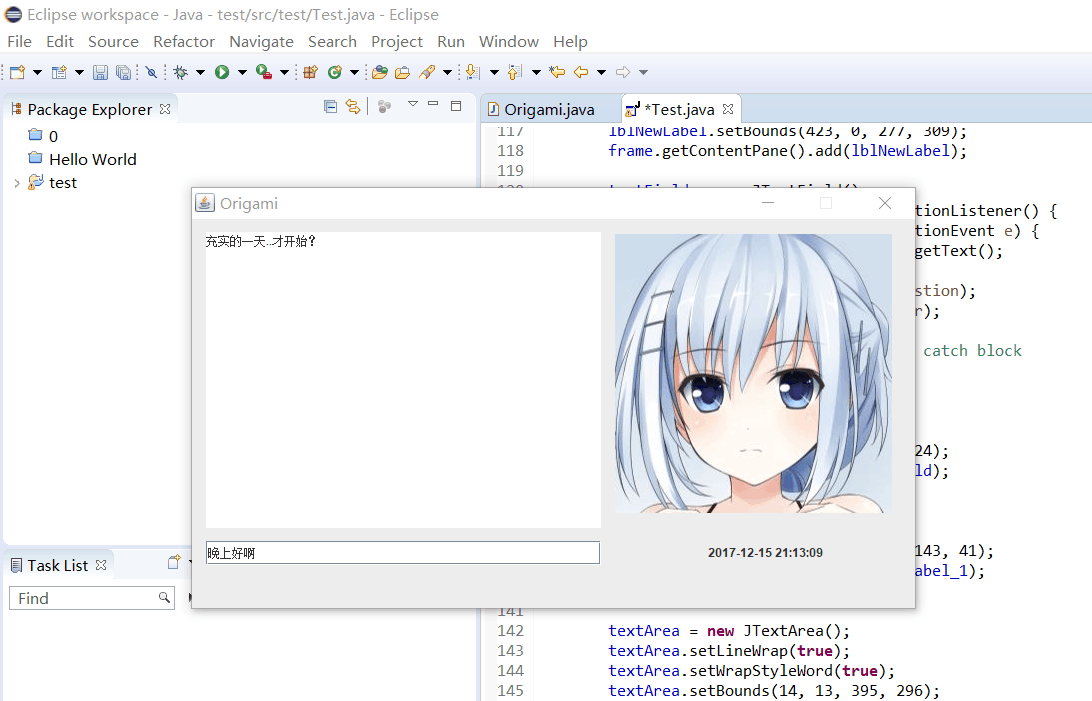Close the Task List view
1092x701 pixels.
click(x=101, y=565)
